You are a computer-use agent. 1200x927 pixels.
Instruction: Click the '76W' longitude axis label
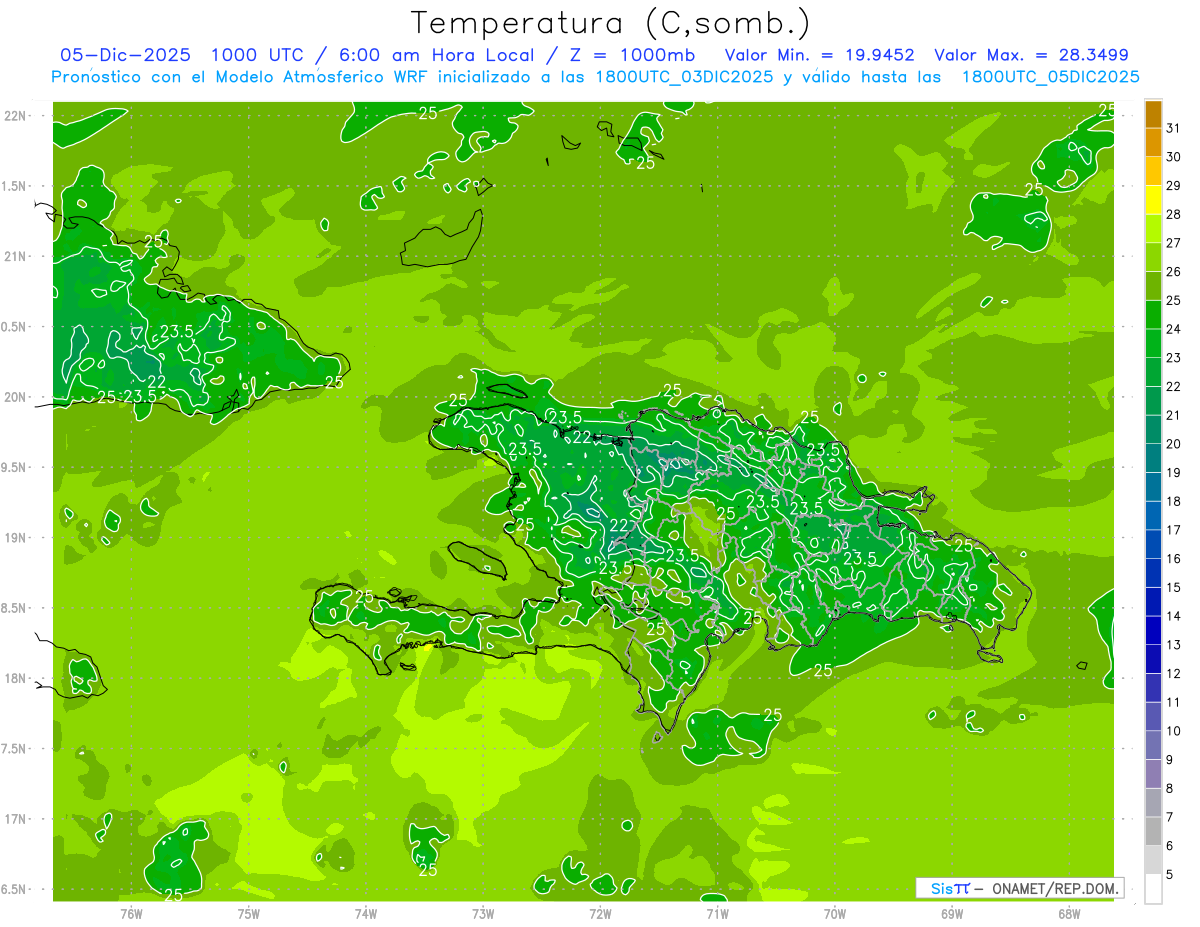click(x=131, y=914)
